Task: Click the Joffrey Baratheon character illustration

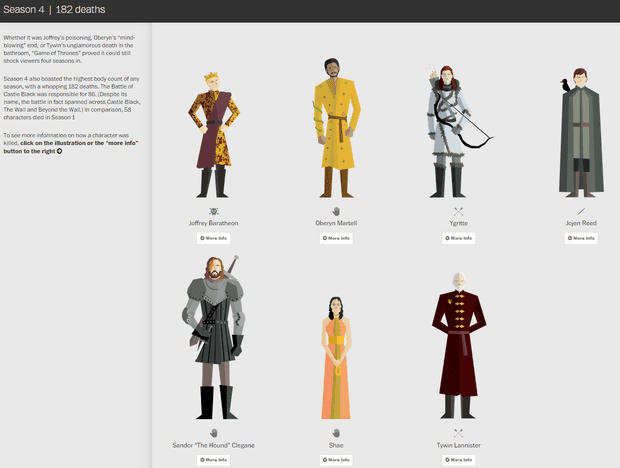Action: tap(213, 130)
